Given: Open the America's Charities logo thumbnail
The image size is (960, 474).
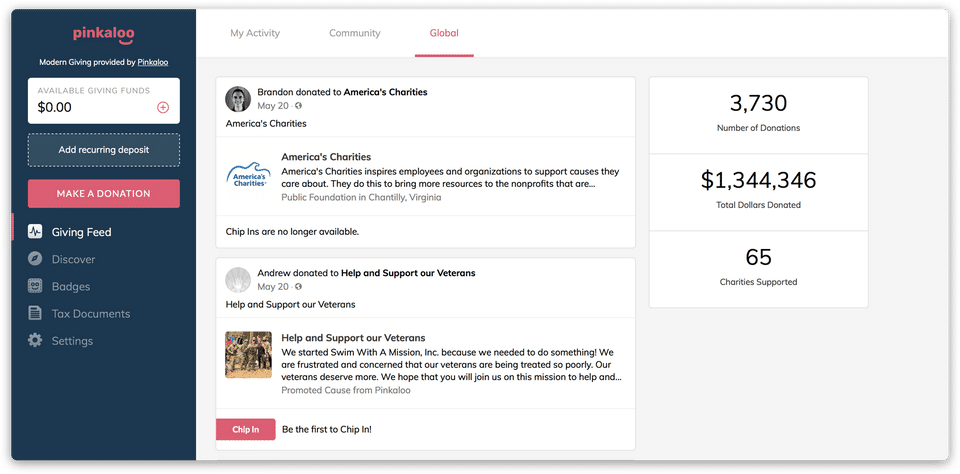Looking at the screenshot, I should (x=249, y=175).
